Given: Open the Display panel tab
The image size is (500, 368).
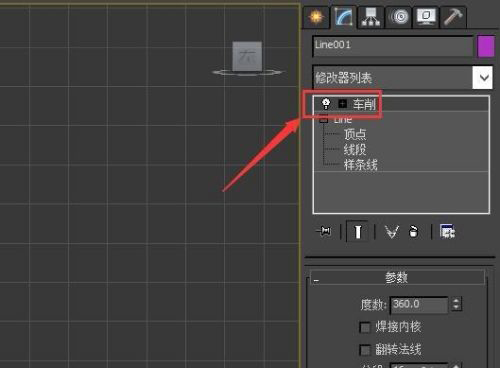Looking at the screenshot, I should coord(426,17).
